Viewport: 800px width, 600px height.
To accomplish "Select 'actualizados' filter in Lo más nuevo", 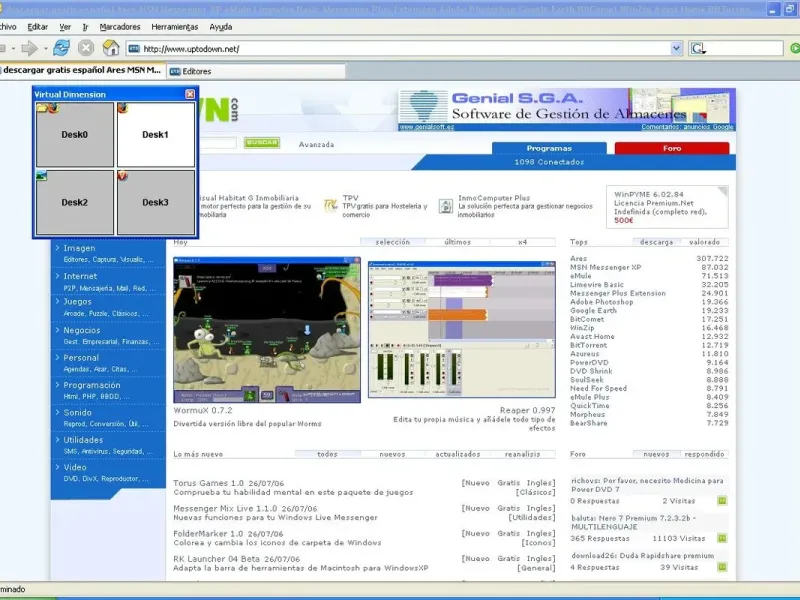I will [x=458, y=454].
